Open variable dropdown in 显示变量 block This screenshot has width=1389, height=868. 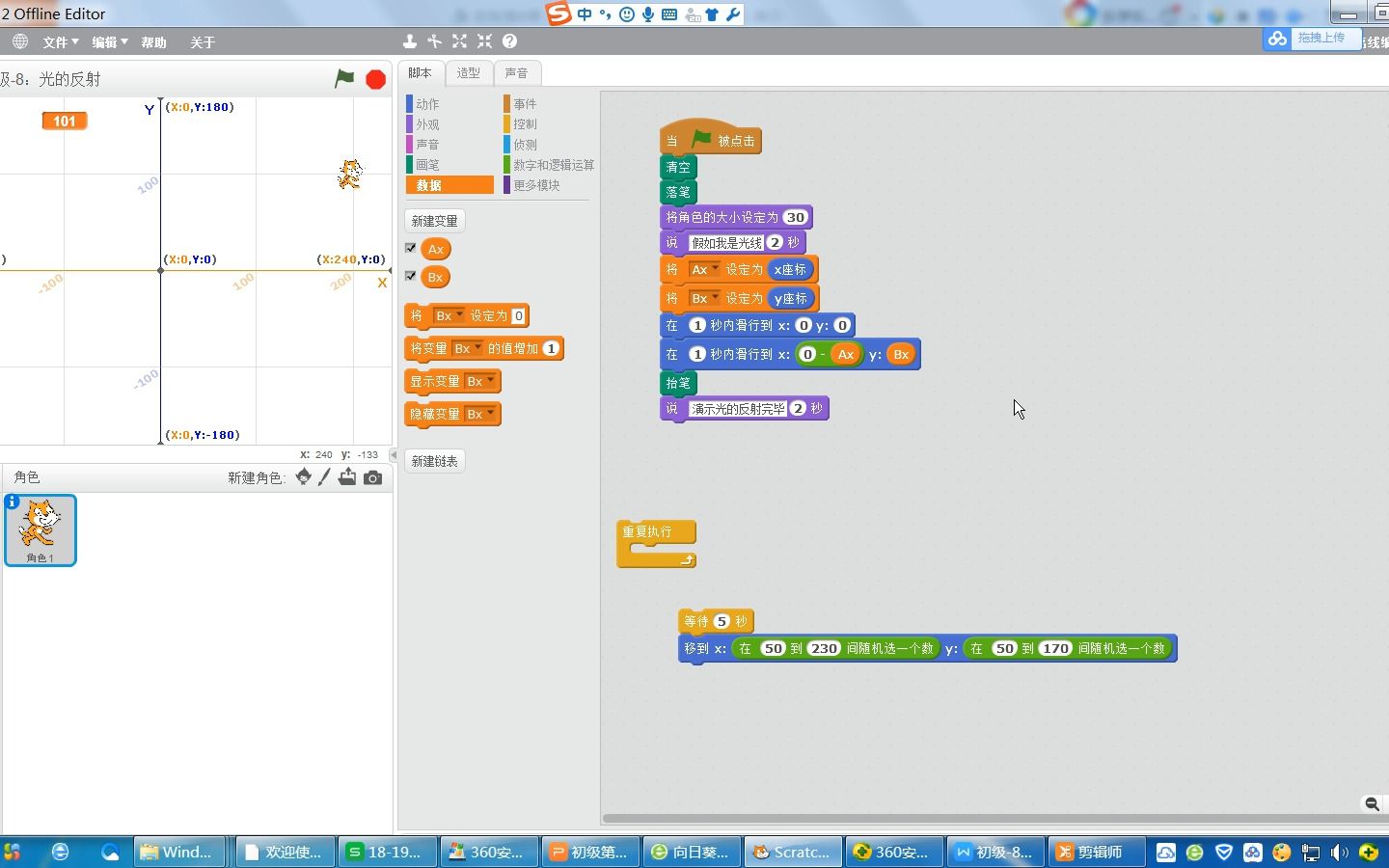[480, 381]
